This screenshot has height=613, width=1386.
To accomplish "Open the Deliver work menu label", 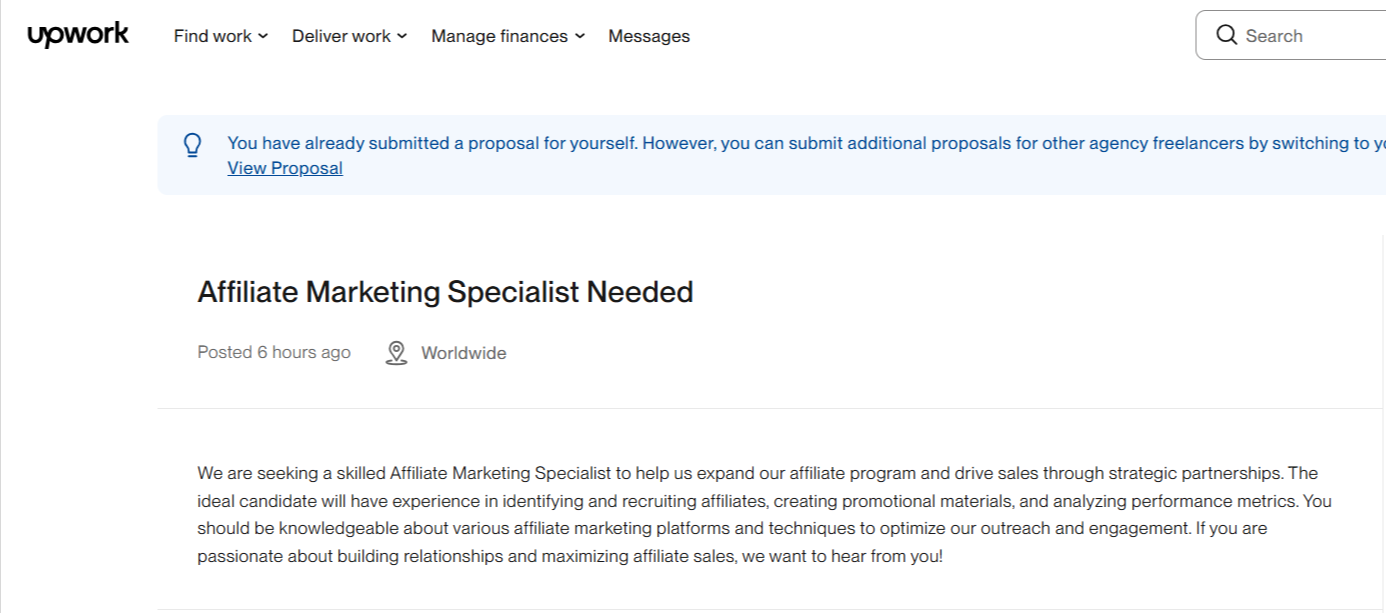I will [x=341, y=36].
